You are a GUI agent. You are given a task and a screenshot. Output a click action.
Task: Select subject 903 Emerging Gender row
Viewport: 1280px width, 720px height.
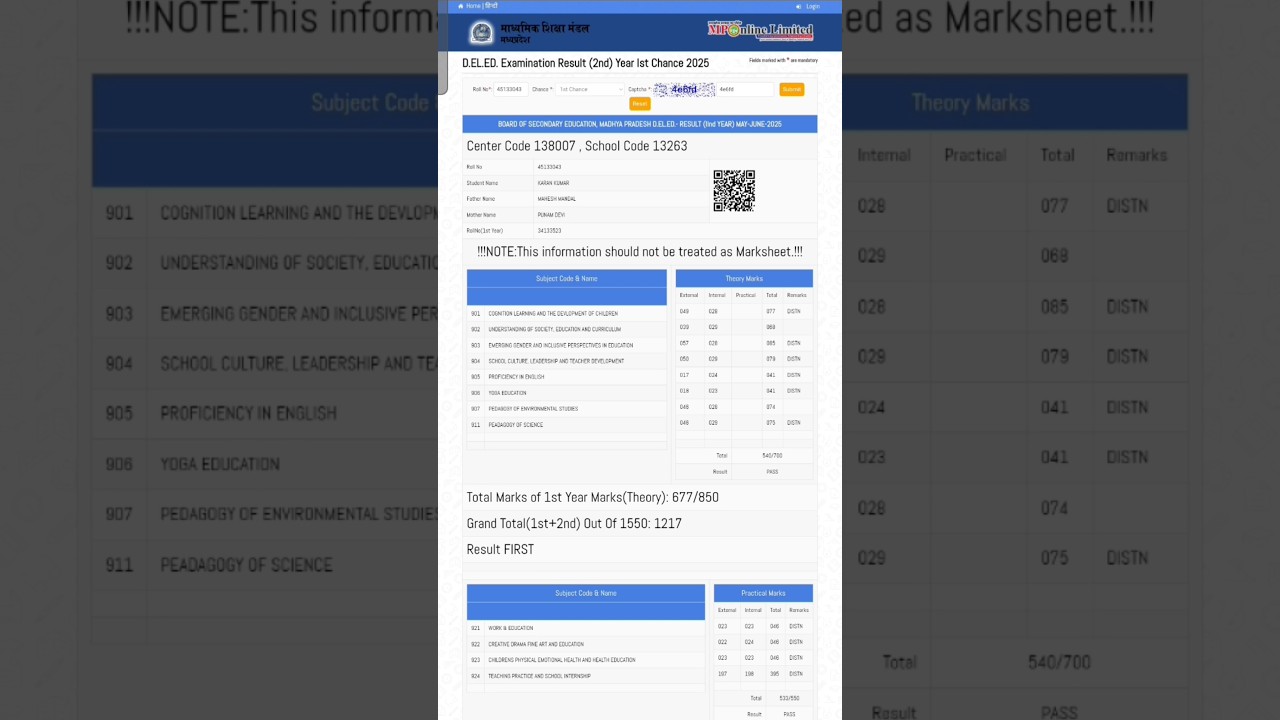point(567,345)
